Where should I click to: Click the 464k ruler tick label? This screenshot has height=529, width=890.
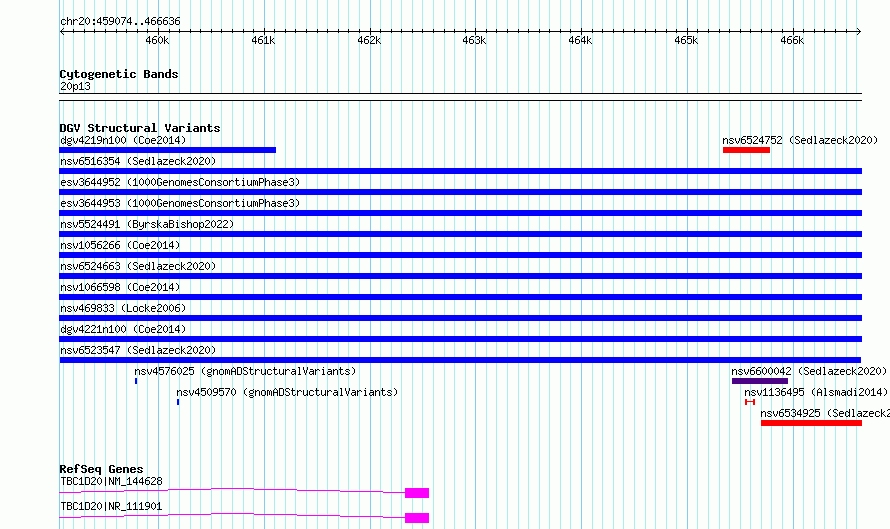pos(581,40)
